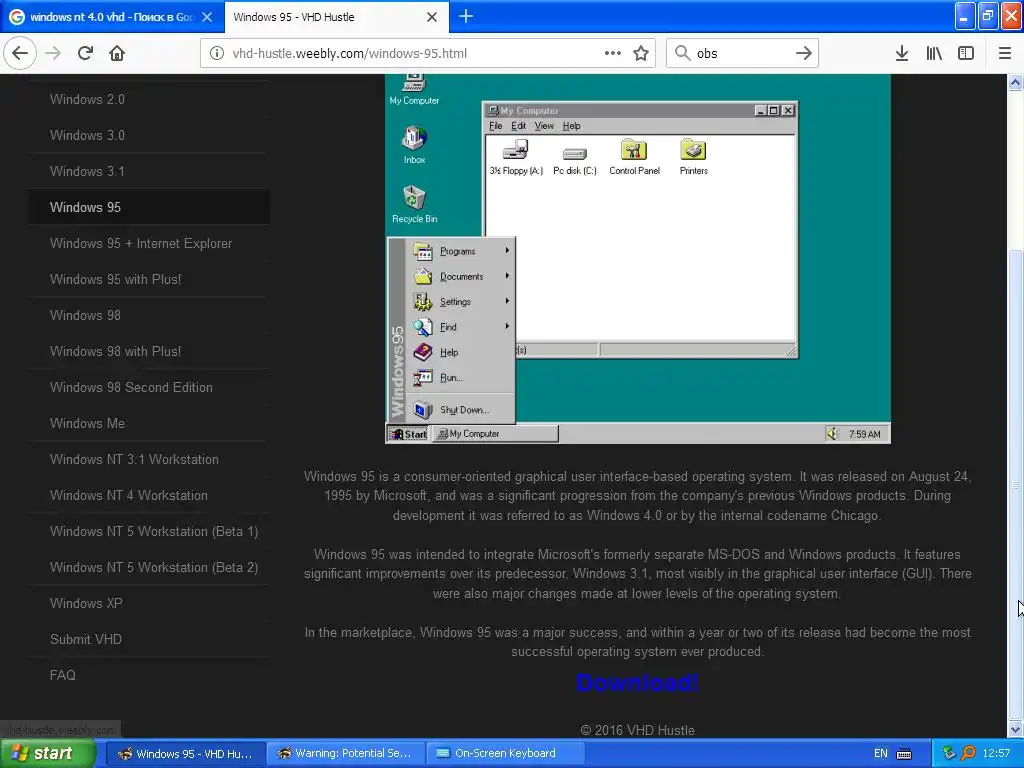Click the search box containing obs
The image size is (1024, 768).
point(743,53)
